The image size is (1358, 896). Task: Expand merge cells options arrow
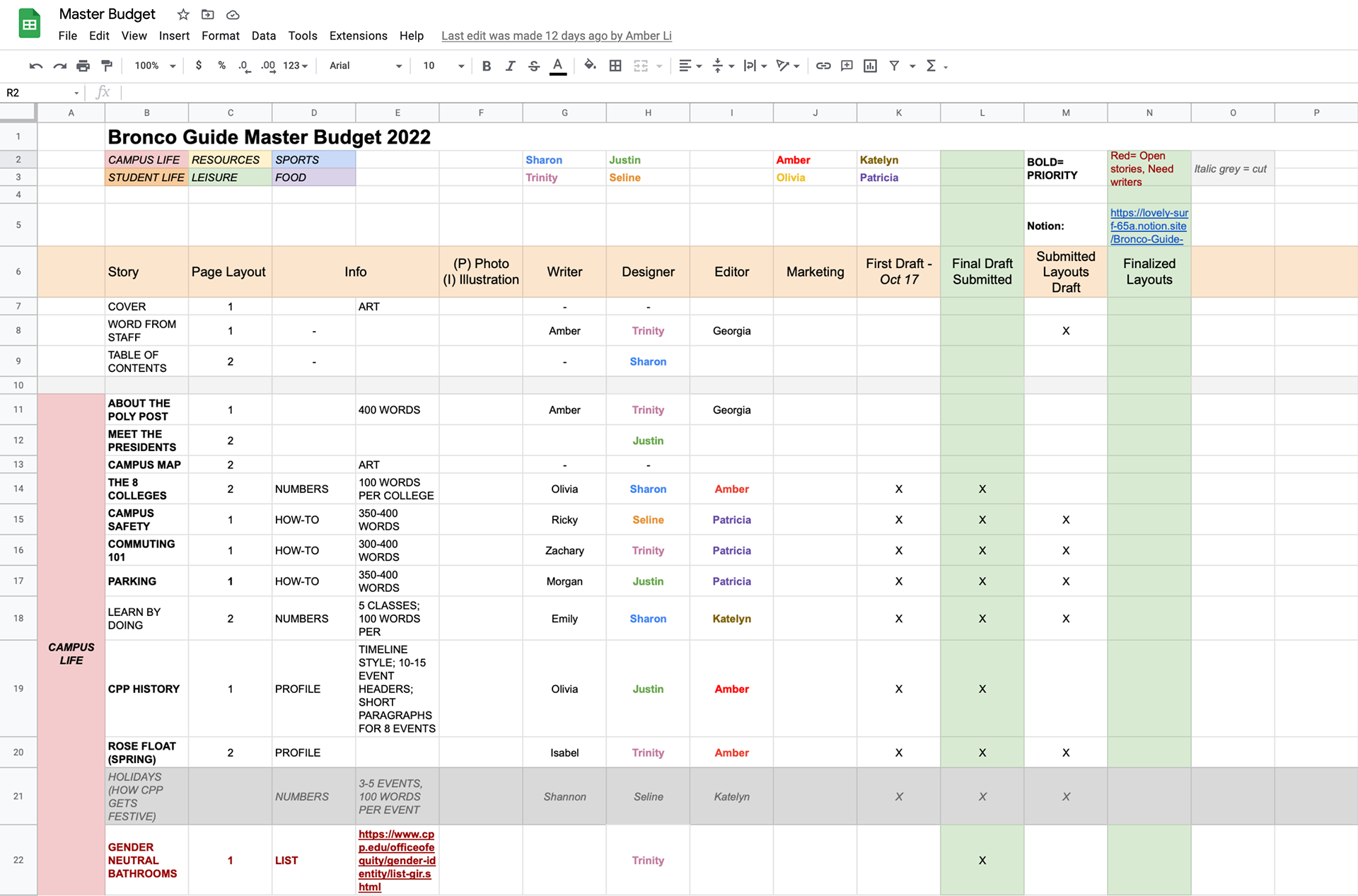[659, 66]
